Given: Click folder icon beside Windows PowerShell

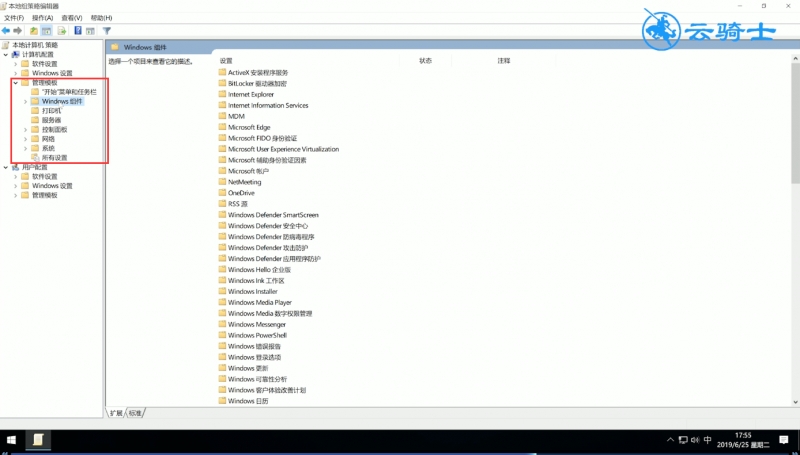Looking at the screenshot, I should (222, 335).
